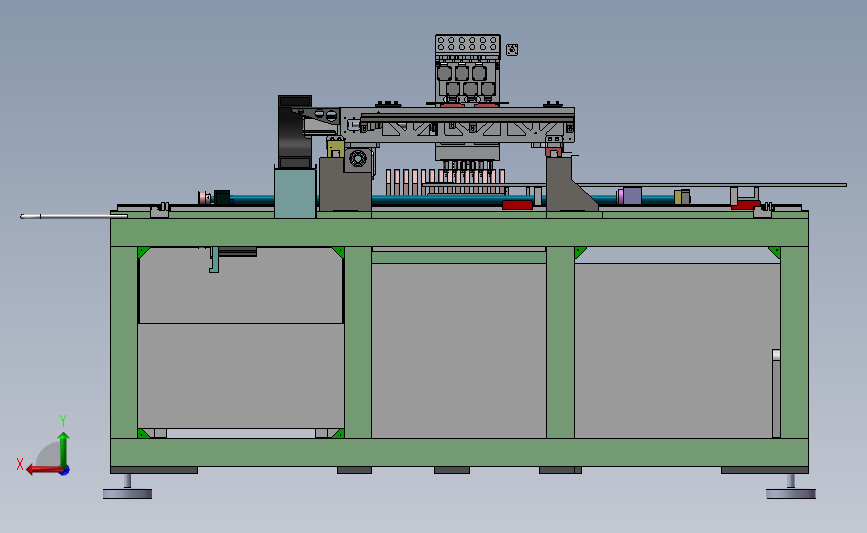The height and width of the screenshot is (533, 867).
Task: Select the horizontal gantry truss beam
Action: [458, 125]
